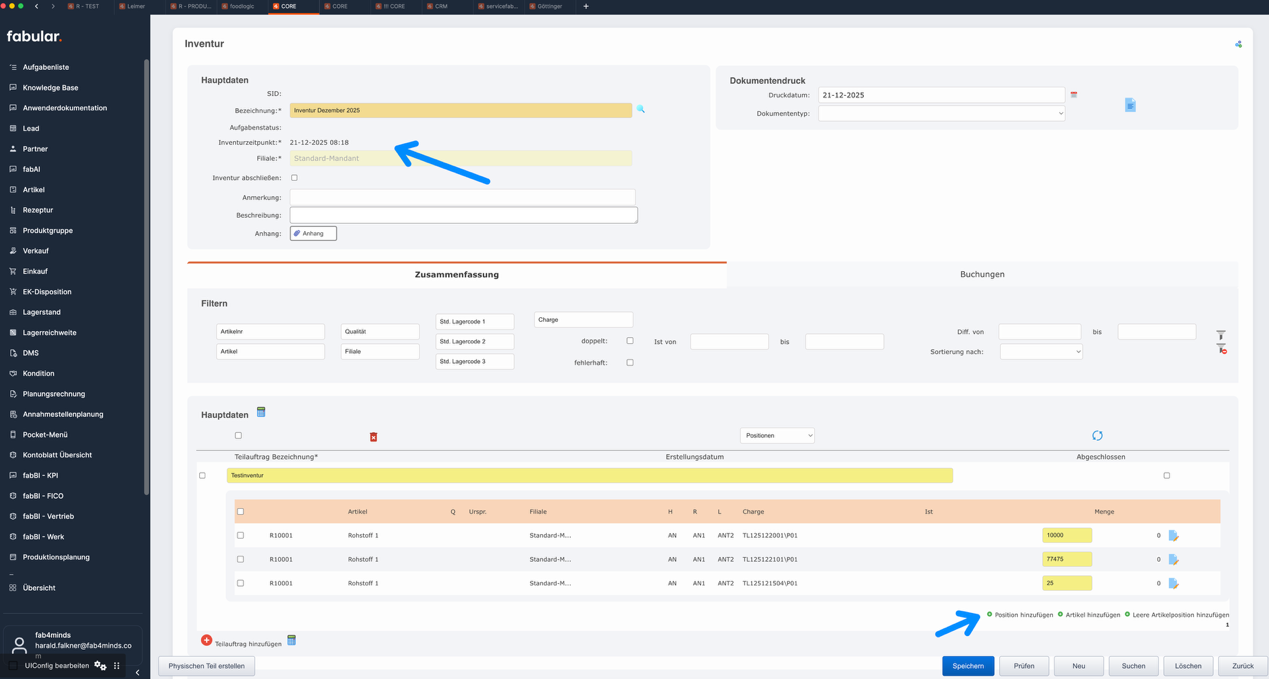The image size is (1269, 679).
Task: Click the blue print document icon
Action: 1130,105
